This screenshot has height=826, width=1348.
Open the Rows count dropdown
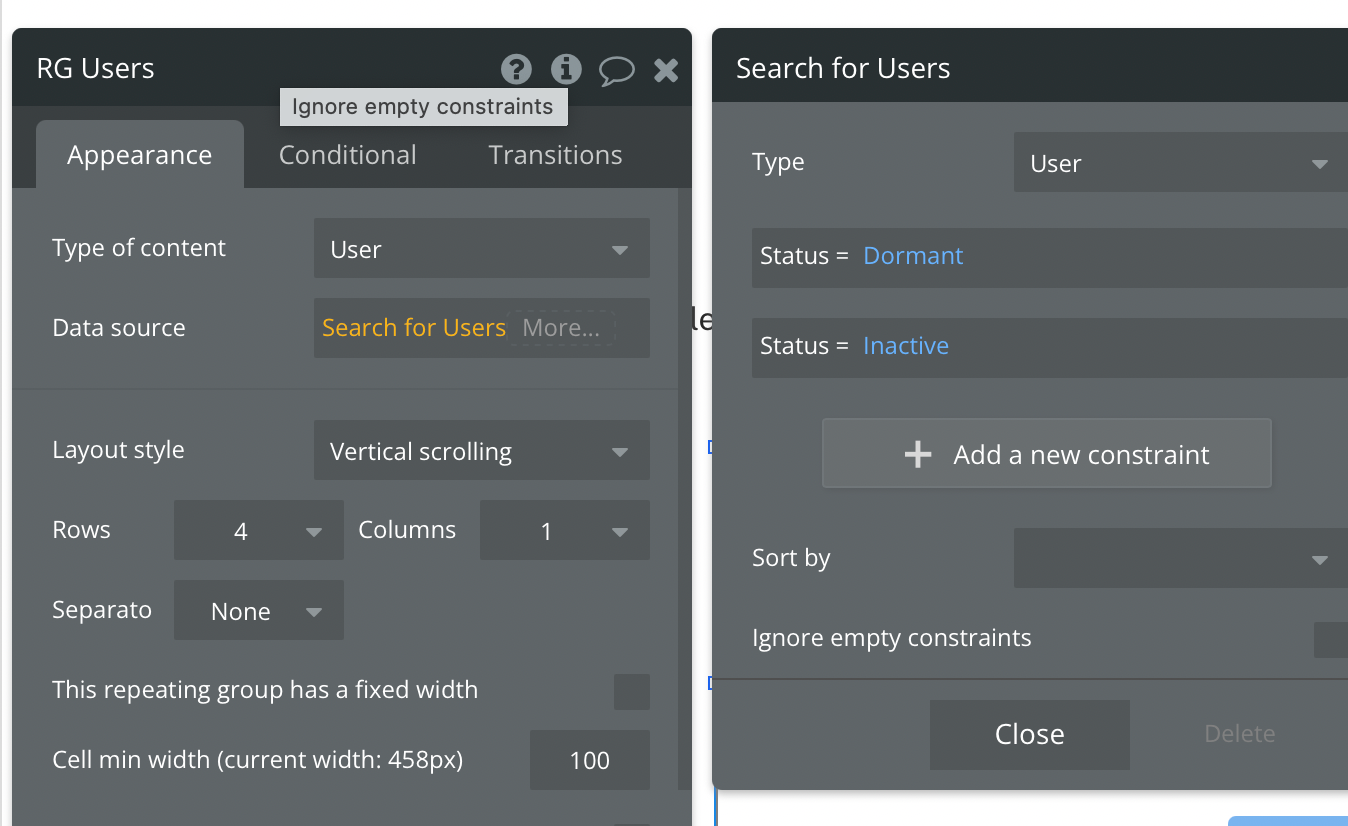[259, 531]
